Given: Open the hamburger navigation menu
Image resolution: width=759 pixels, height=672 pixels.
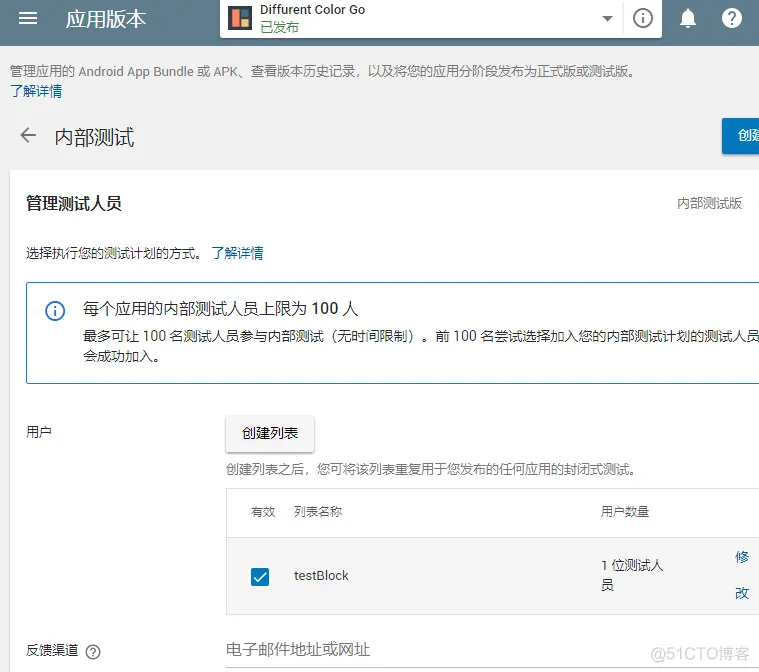Looking at the screenshot, I should (x=28, y=18).
